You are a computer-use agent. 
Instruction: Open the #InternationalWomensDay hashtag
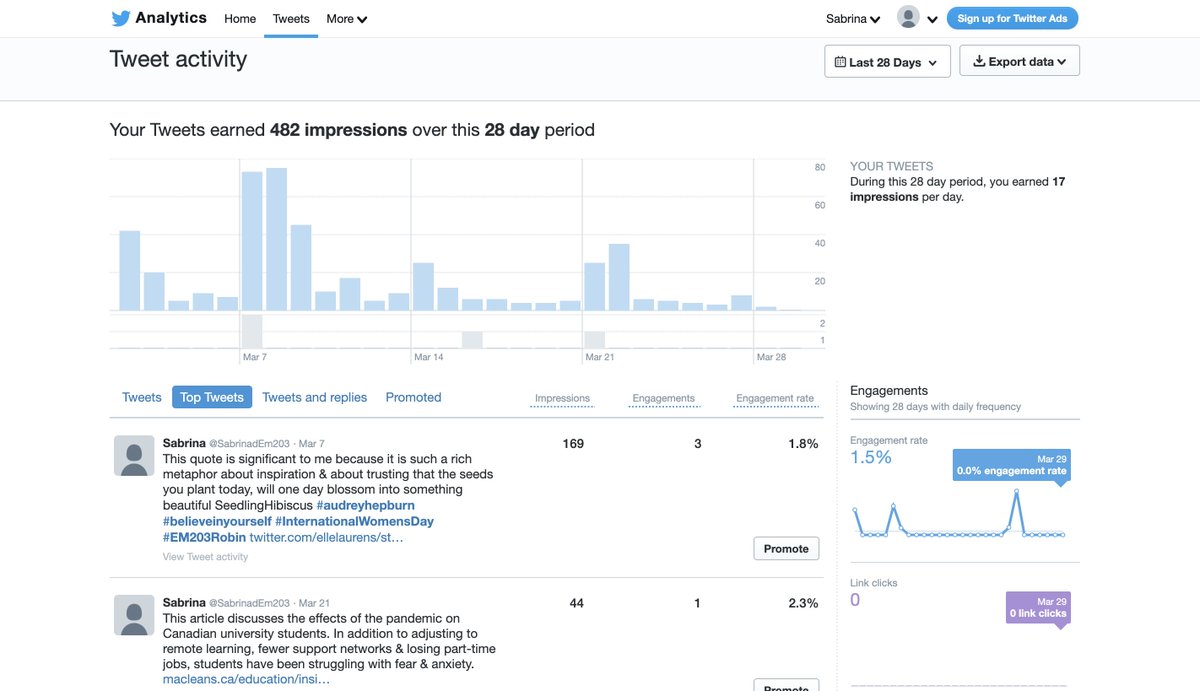pos(355,522)
